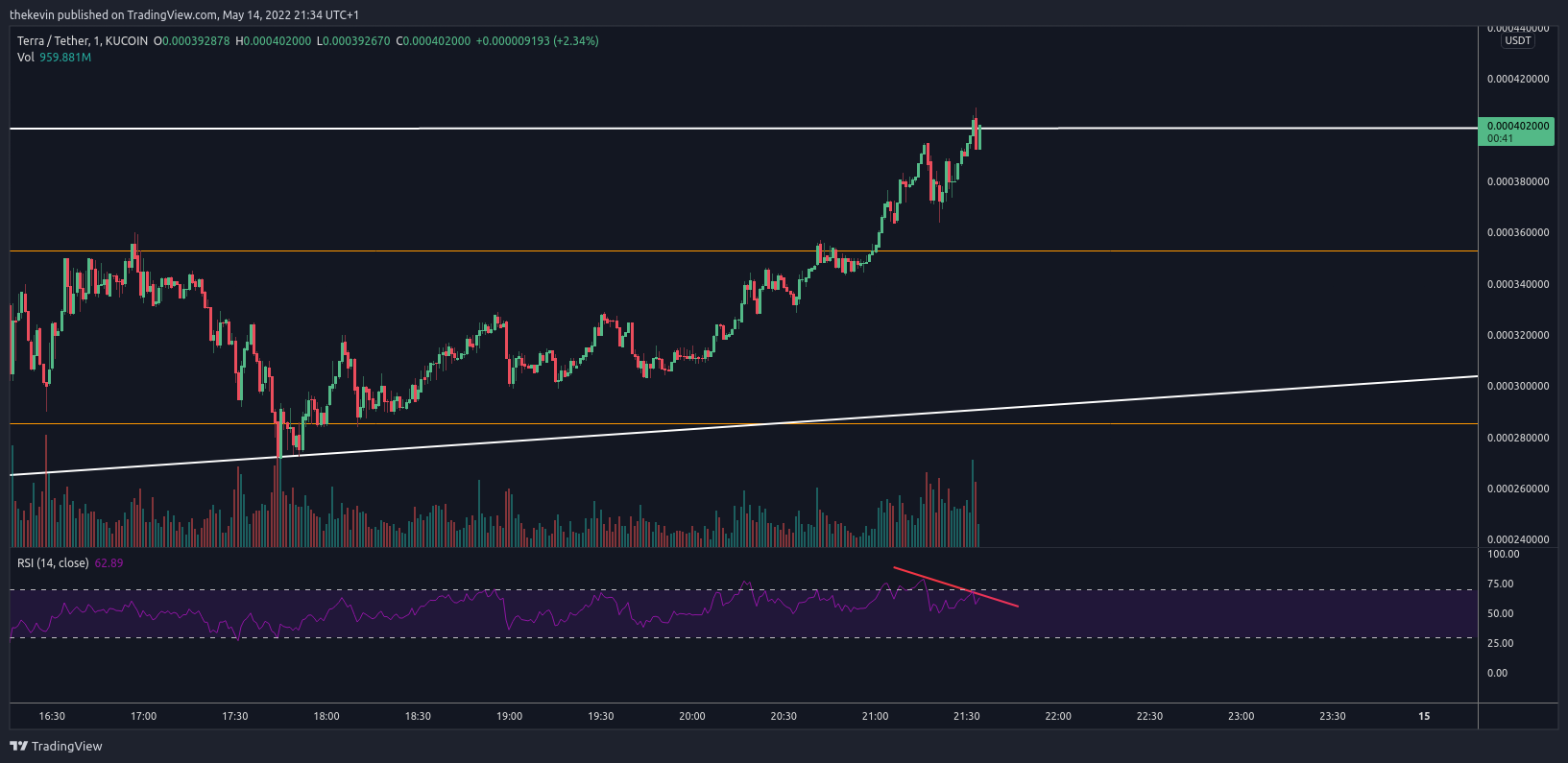The width and height of the screenshot is (1568, 763).
Task: Click the 21:30 time axis label
Action: click(967, 716)
